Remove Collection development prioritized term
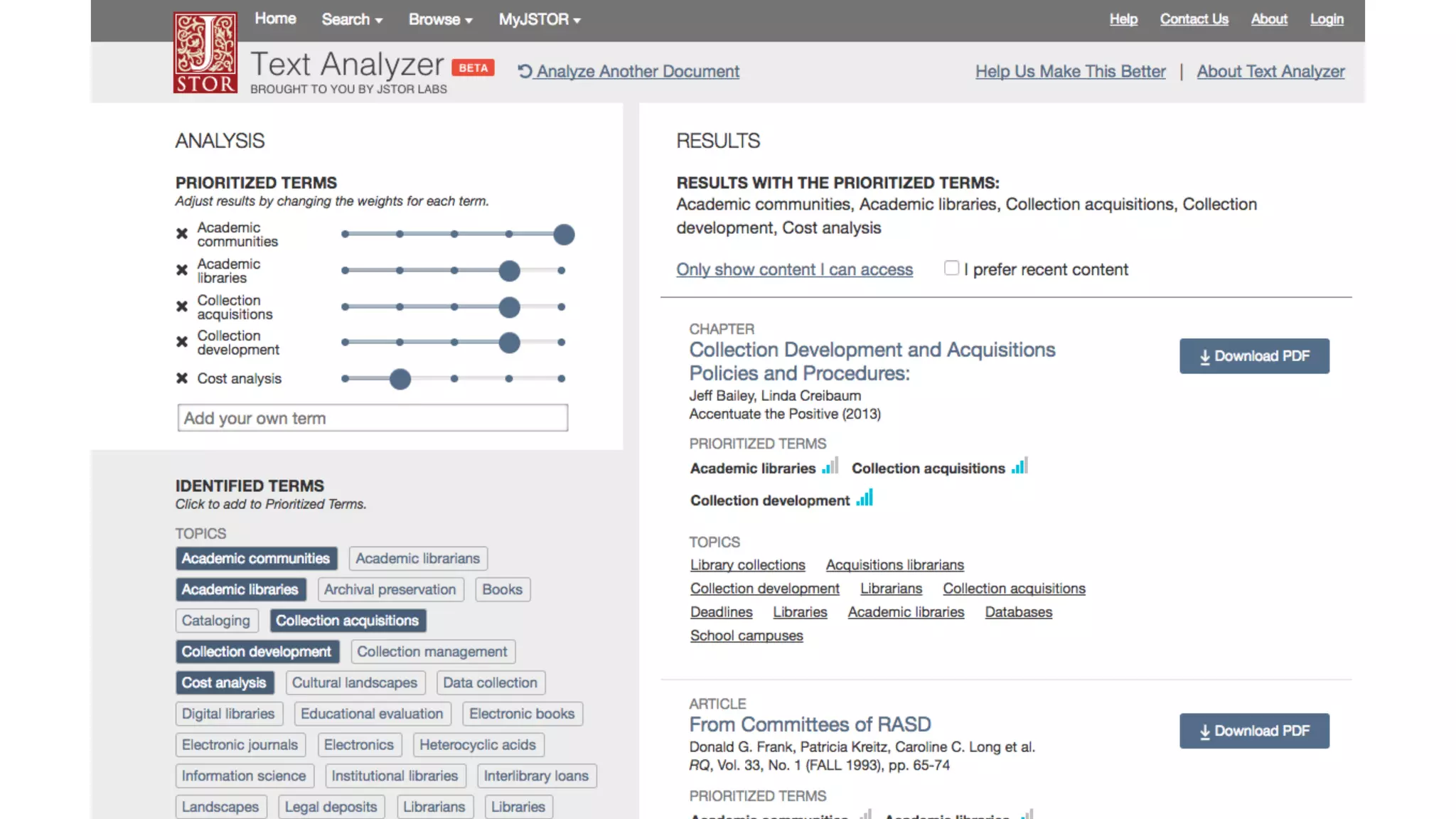This screenshot has width=1456, height=819. coord(182,342)
